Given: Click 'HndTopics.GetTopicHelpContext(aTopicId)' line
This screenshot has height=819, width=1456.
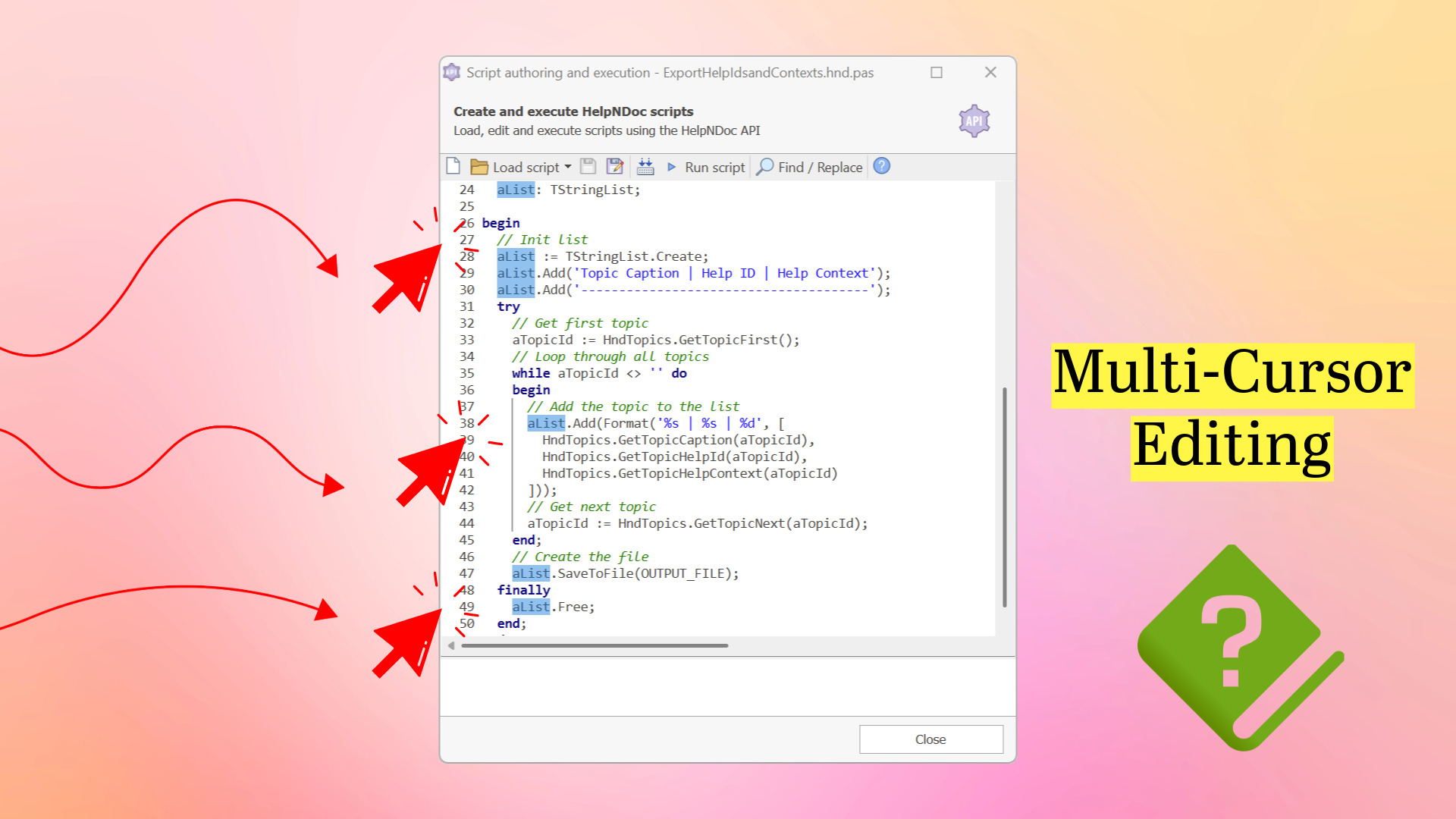Looking at the screenshot, I should coord(690,473).
